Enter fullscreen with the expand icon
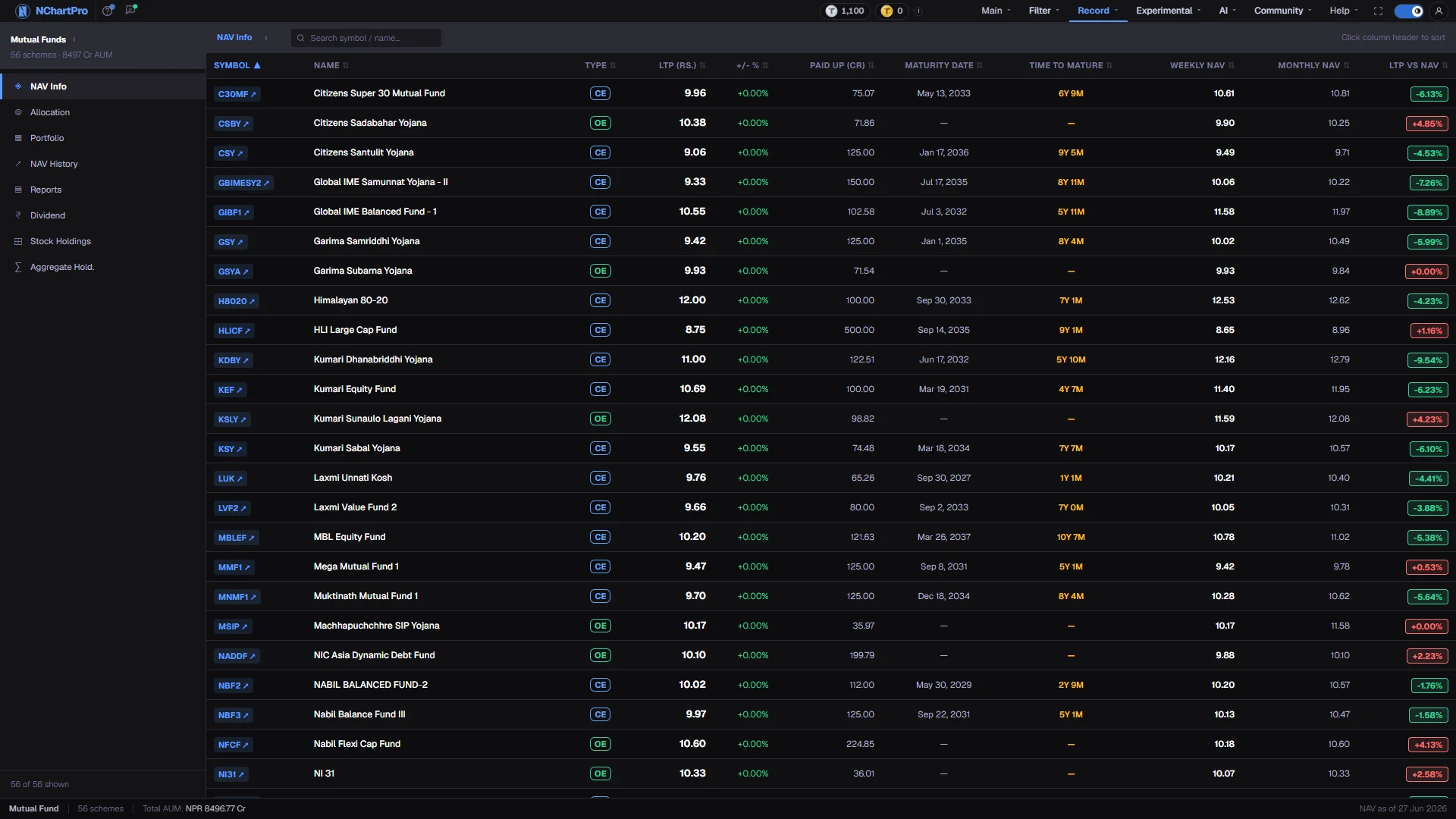The height and width of the screenshot is (819, 1456). pos(1378,11)
